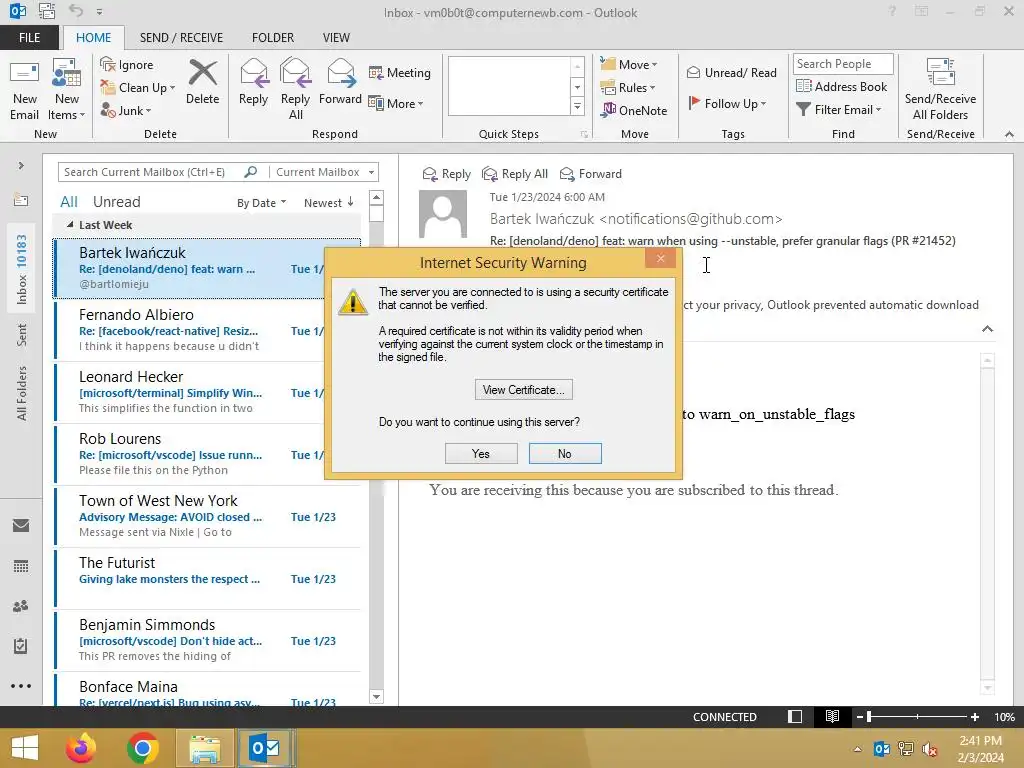Open the FILE tab

pyautogui.click(x=29, y=37)
